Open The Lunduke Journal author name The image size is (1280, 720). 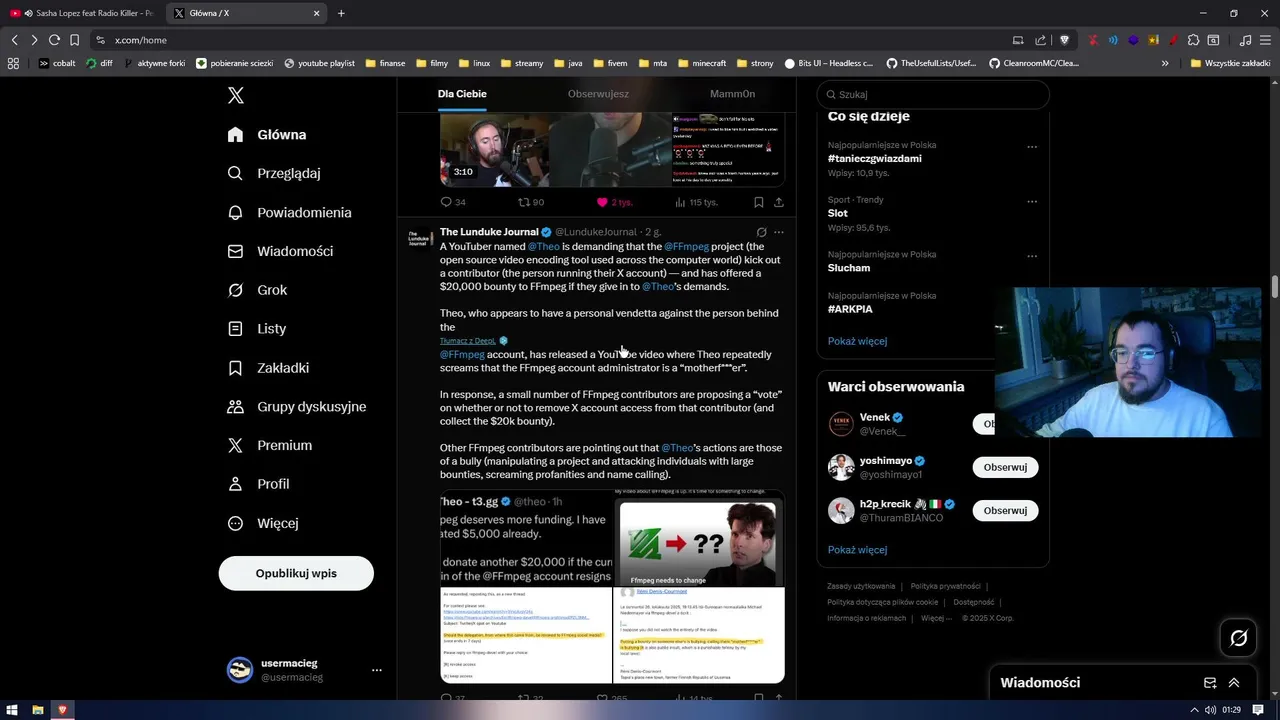pos(489,232)
